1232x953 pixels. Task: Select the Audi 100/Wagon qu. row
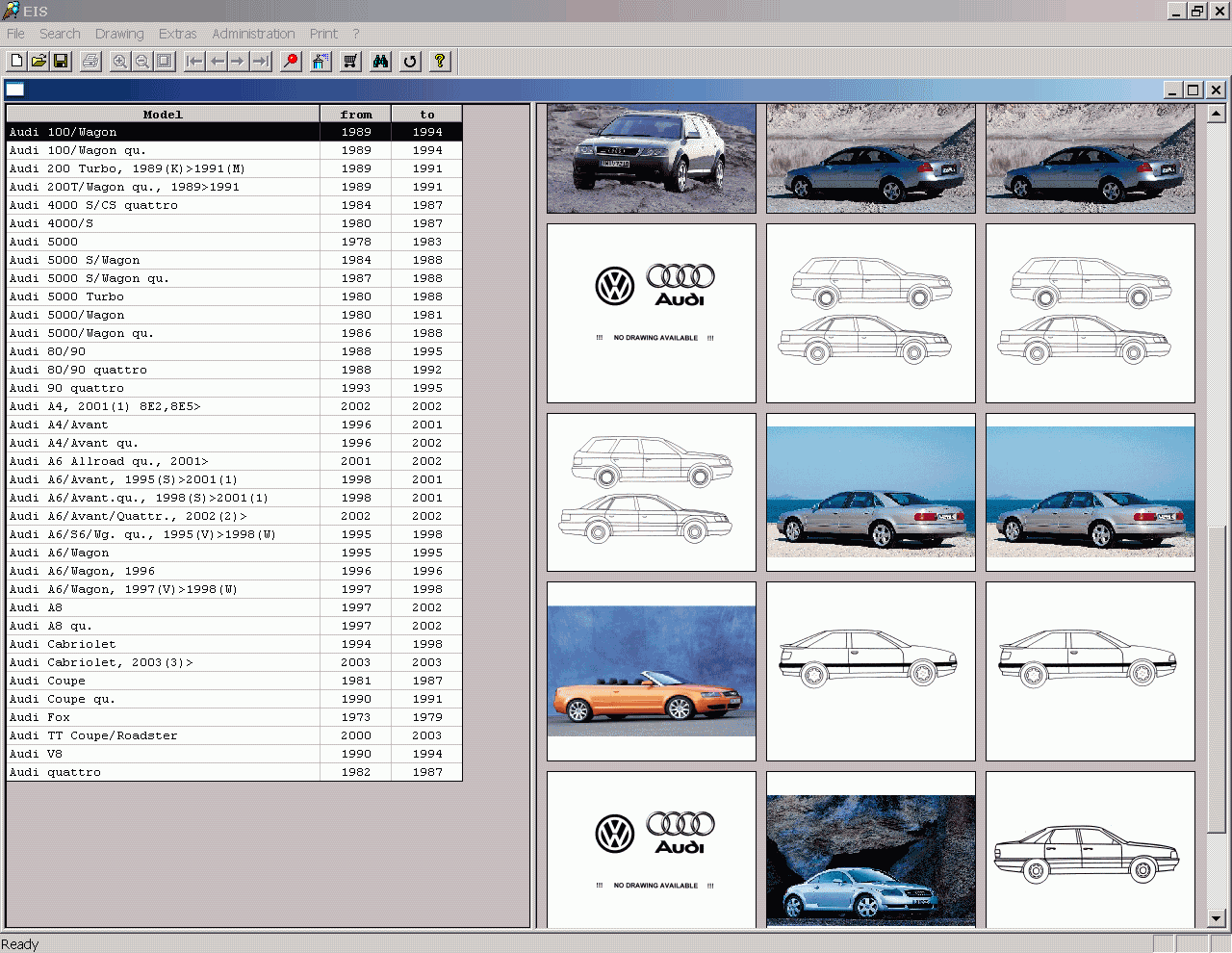click(234, 150)
